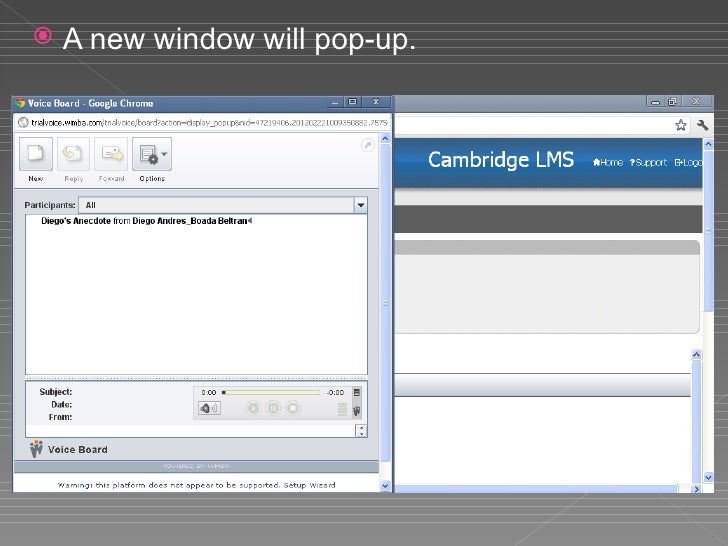Click the wrench settings icon in Cambridge LMS window
728x546 pixels.
pos(702,125)
